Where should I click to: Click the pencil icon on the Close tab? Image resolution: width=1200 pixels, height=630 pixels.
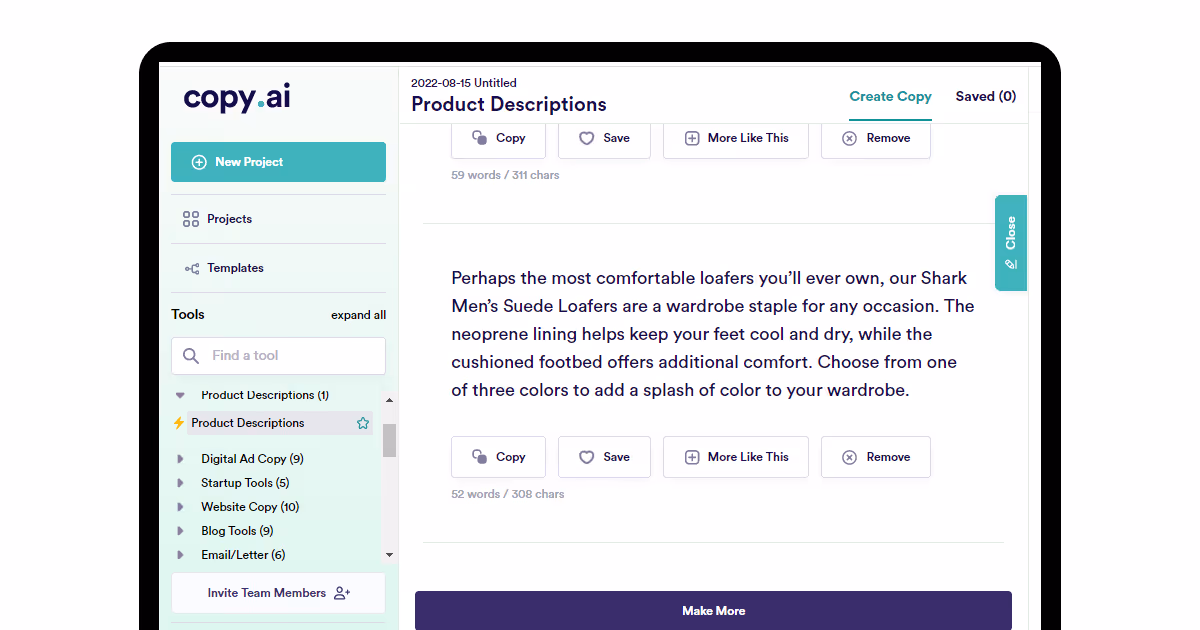[1011, 265]
